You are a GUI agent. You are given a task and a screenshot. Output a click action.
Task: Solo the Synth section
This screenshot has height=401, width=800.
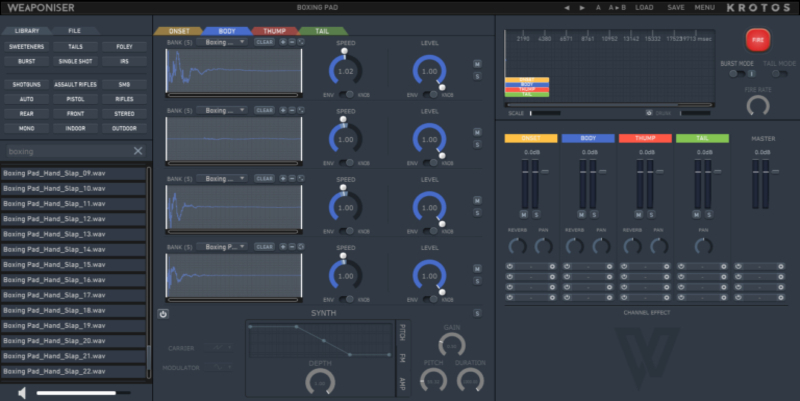pyautogui.click(x=477, y=313)
